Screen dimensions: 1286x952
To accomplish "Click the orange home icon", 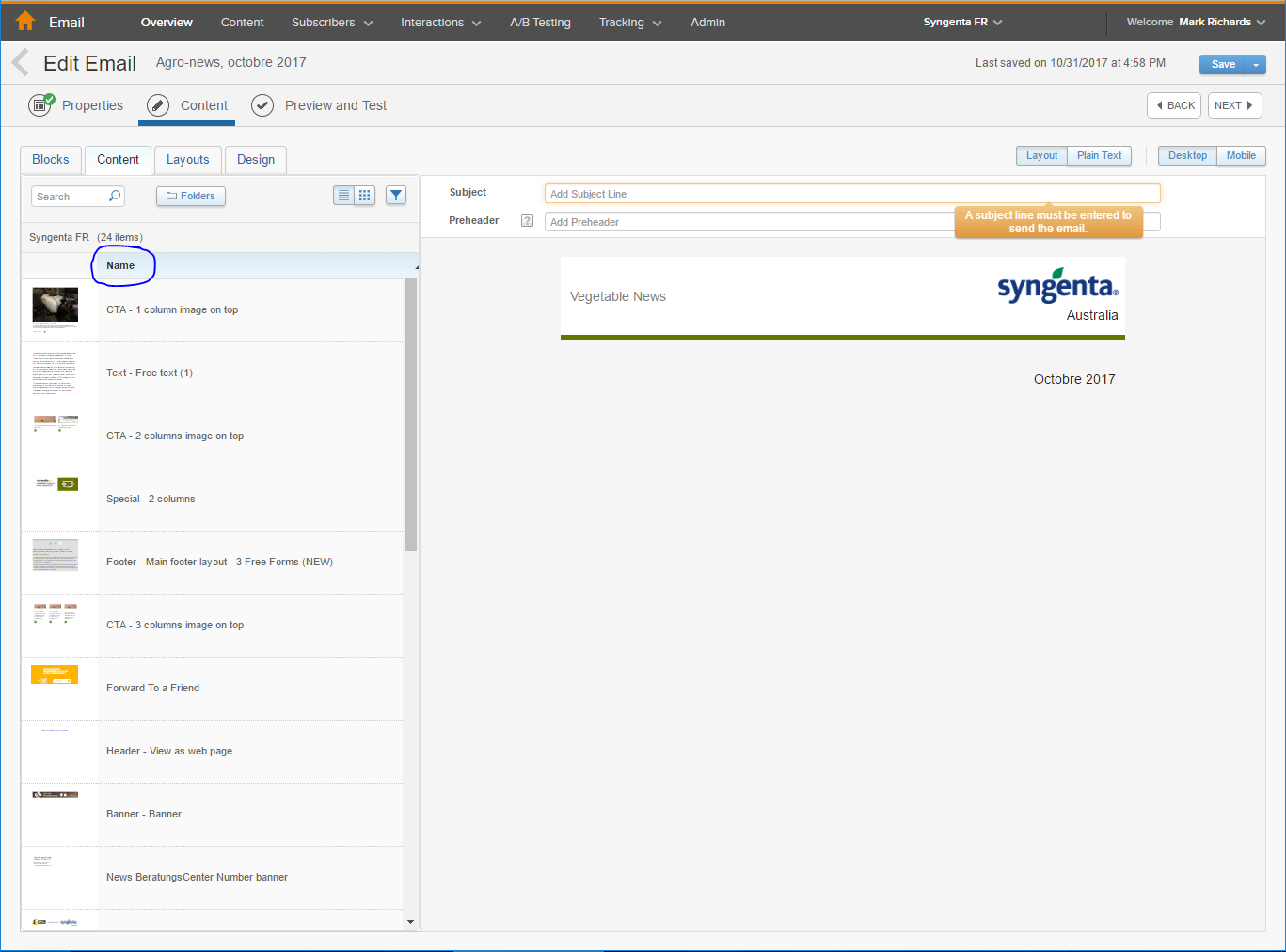I will coord(25,21).
